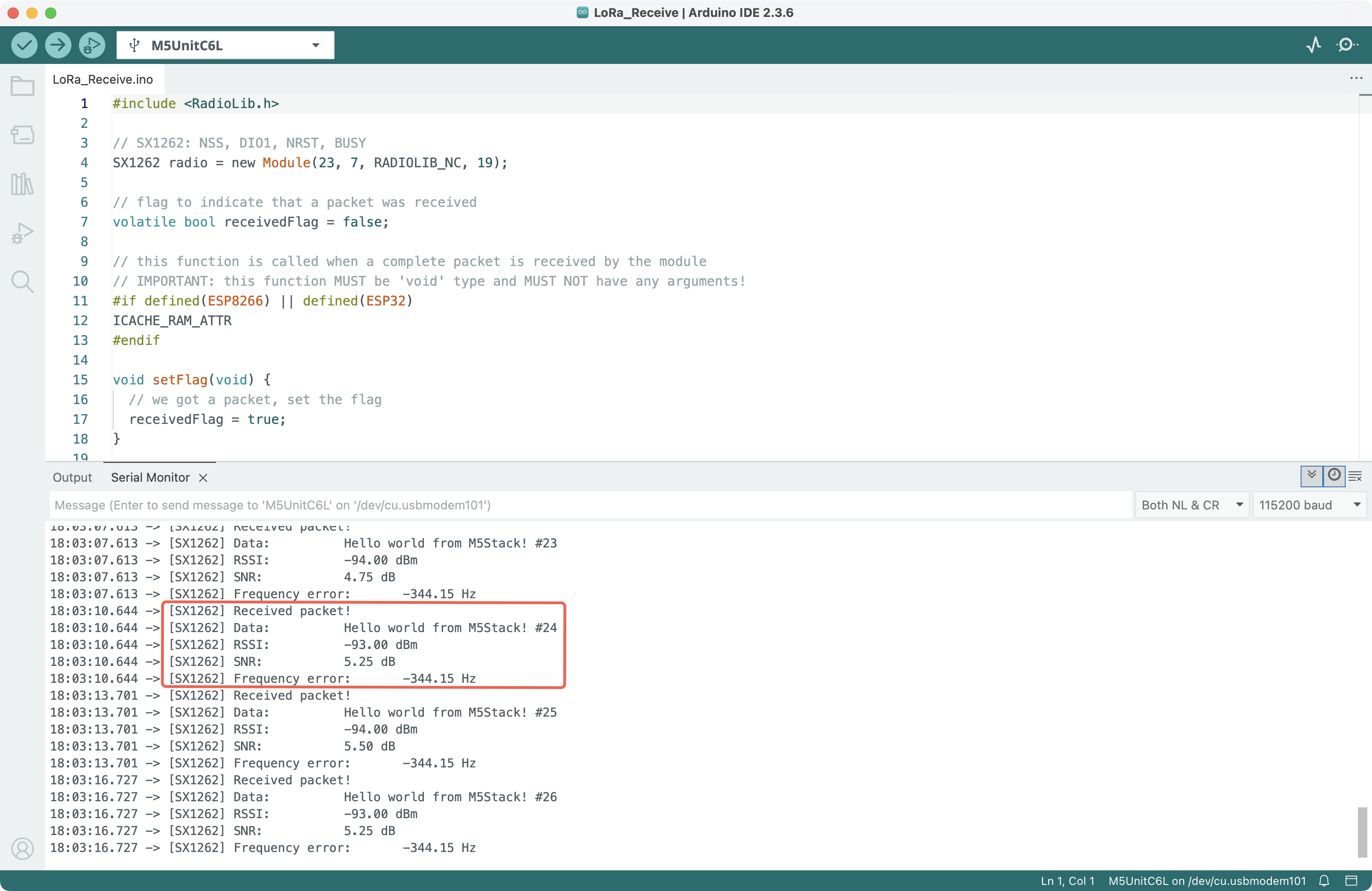Open Library Manager in sidebar

pyautogui.click(x=23, y=184)
